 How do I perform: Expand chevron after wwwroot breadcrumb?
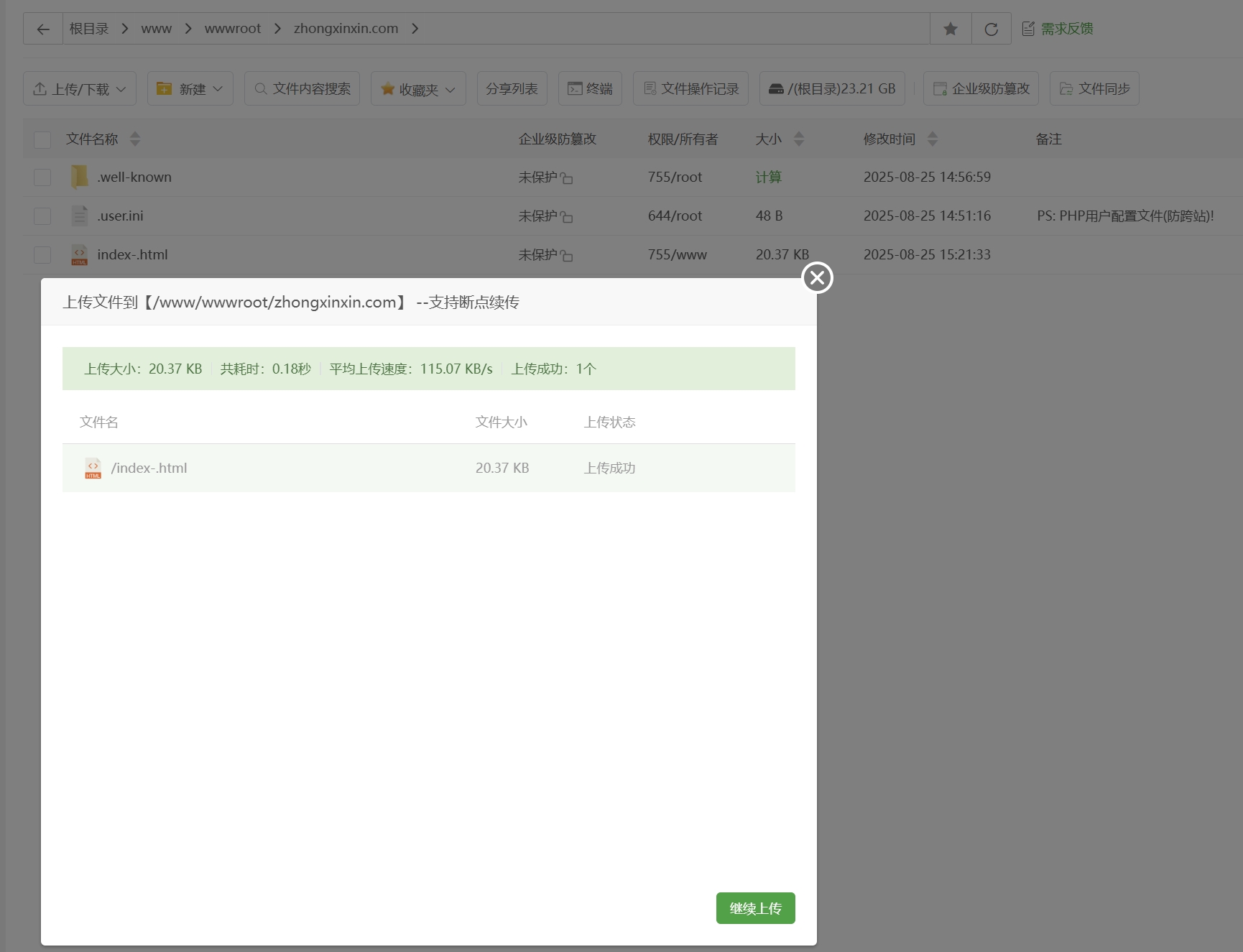click(x=277, y=29)
